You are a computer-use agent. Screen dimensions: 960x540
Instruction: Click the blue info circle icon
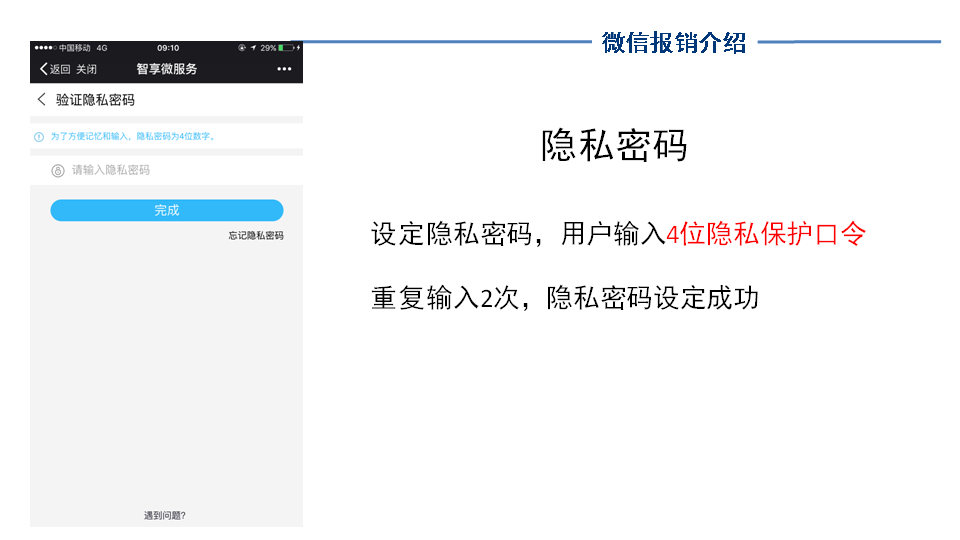(x=39, y=137)
